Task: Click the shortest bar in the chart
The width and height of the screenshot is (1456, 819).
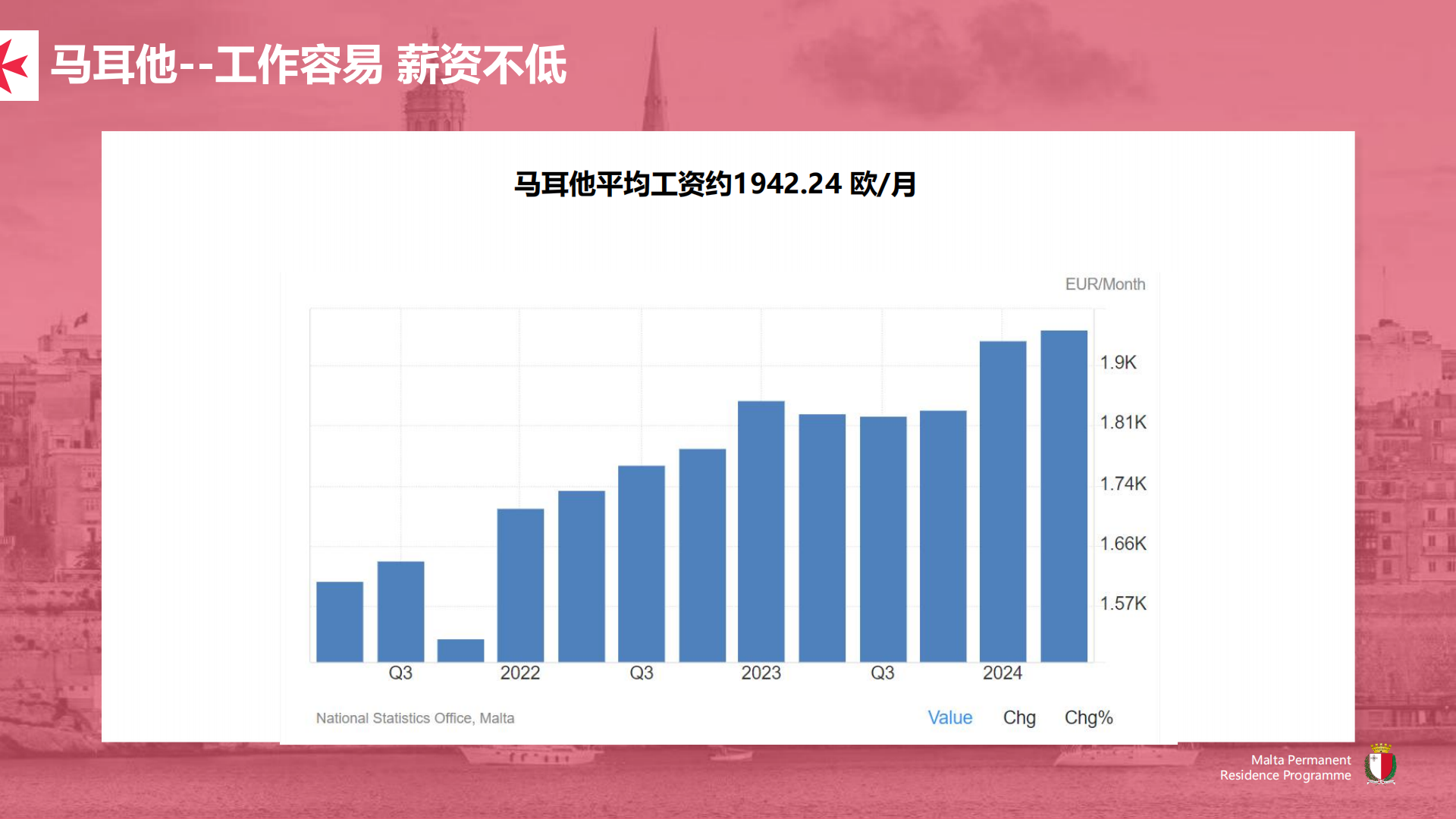Action: pos(460,651)
